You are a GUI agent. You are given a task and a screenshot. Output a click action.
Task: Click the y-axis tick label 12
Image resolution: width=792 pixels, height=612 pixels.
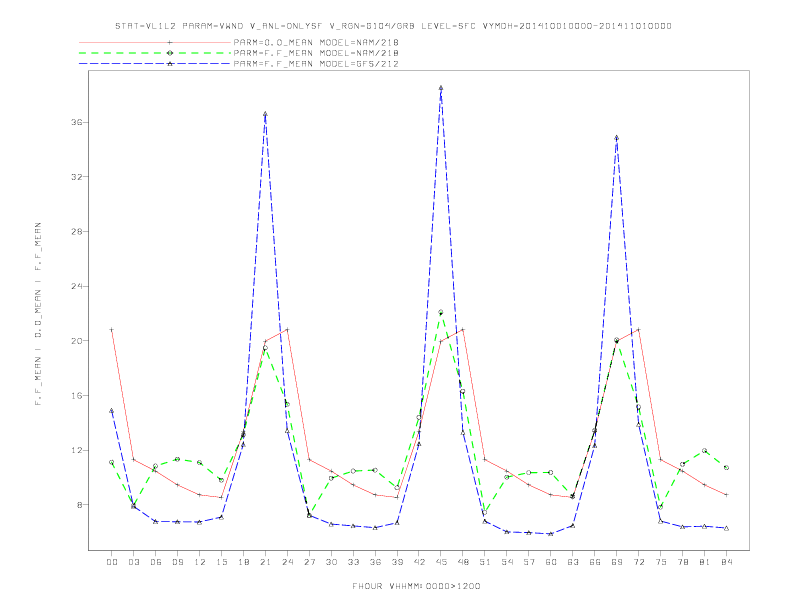coord(77,450)
